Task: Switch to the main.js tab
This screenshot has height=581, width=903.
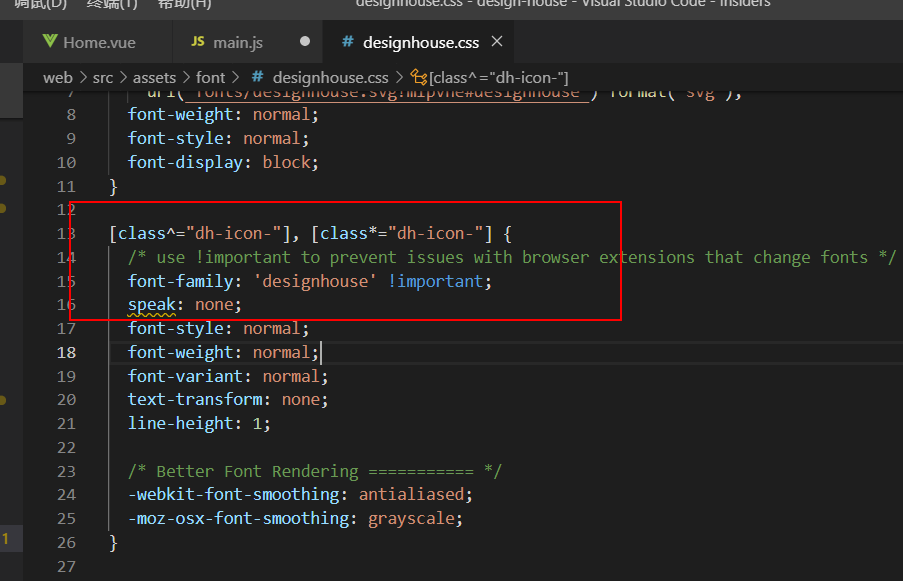Action: pos(237,43)
